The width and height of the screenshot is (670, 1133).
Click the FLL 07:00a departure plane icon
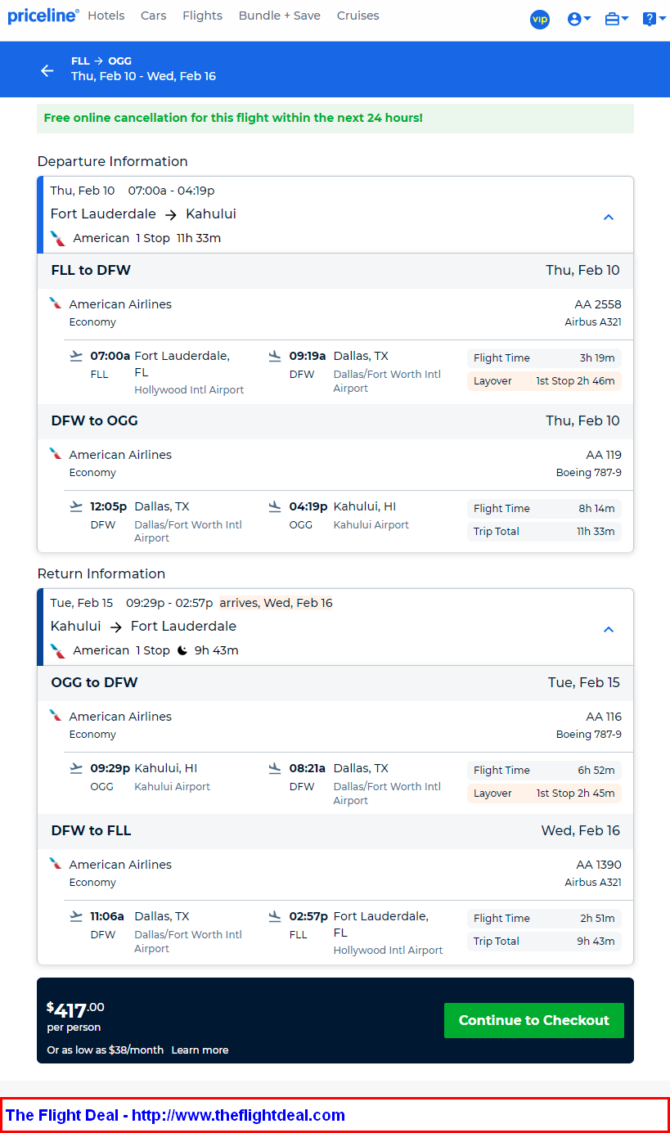click(x=76, y=356)
